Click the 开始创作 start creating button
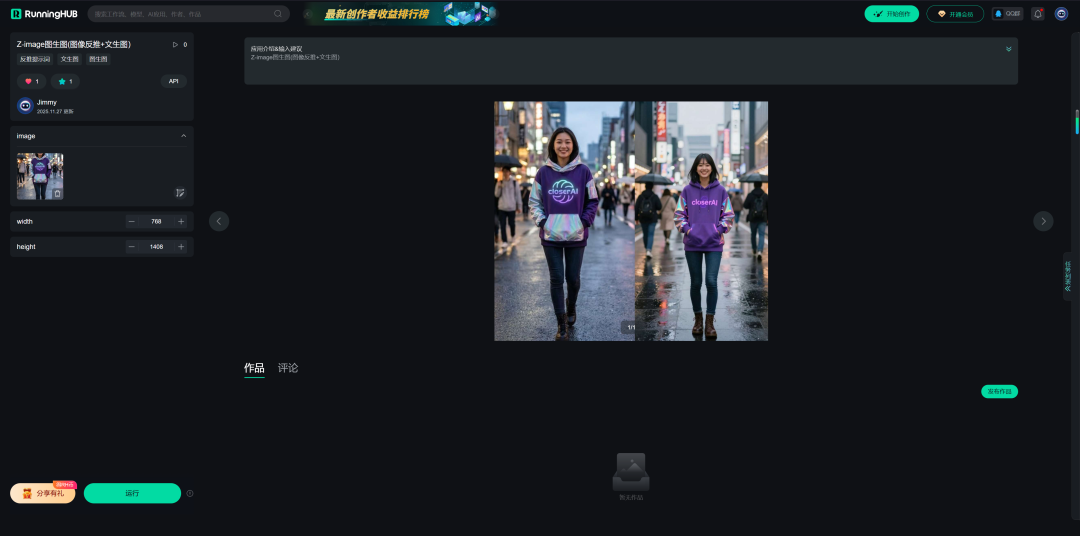Image resolution: width=1080 pixels, height=536 pixels. 891,14
